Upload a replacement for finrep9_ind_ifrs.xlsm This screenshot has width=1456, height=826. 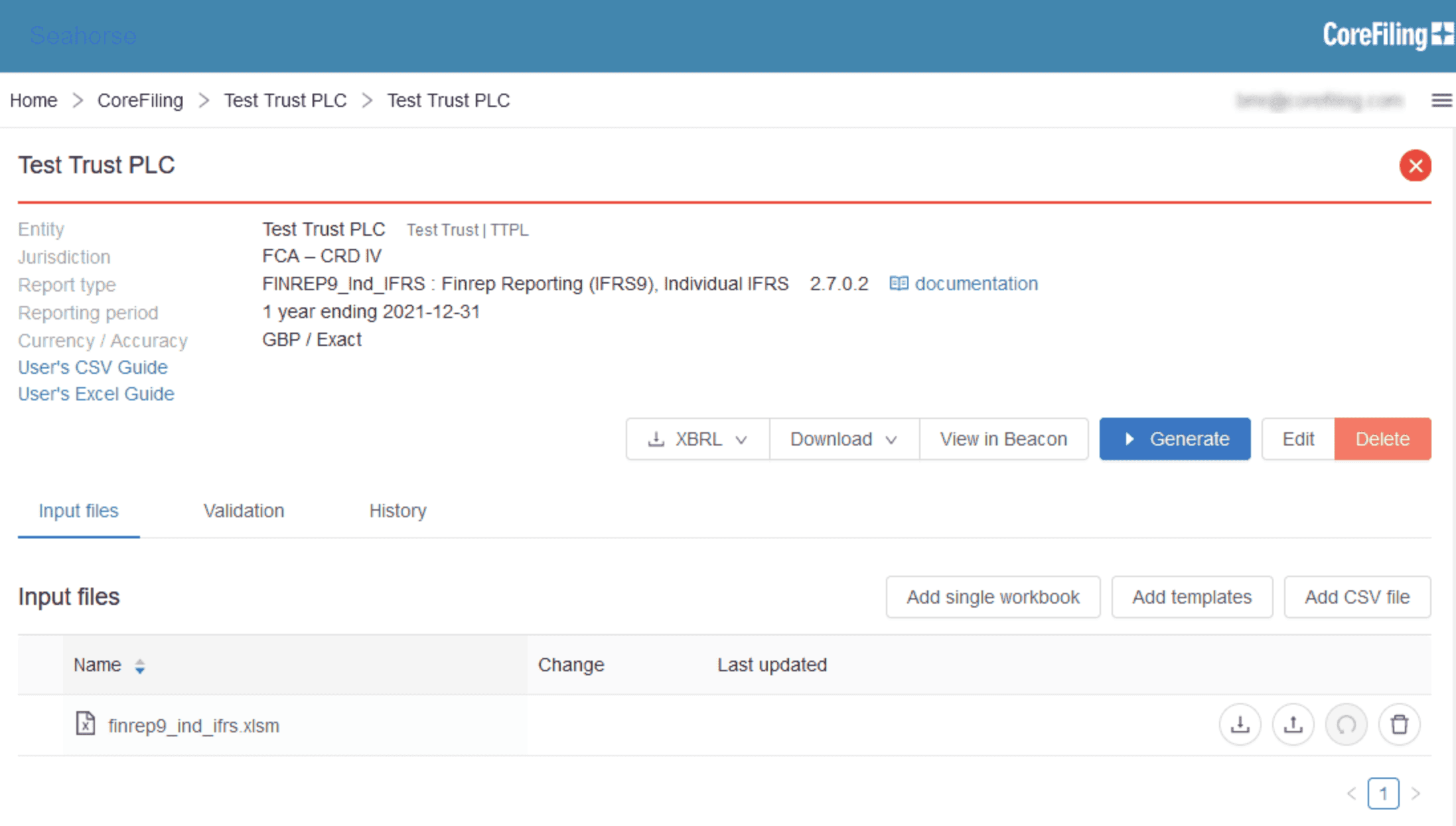click(1293, 724)
